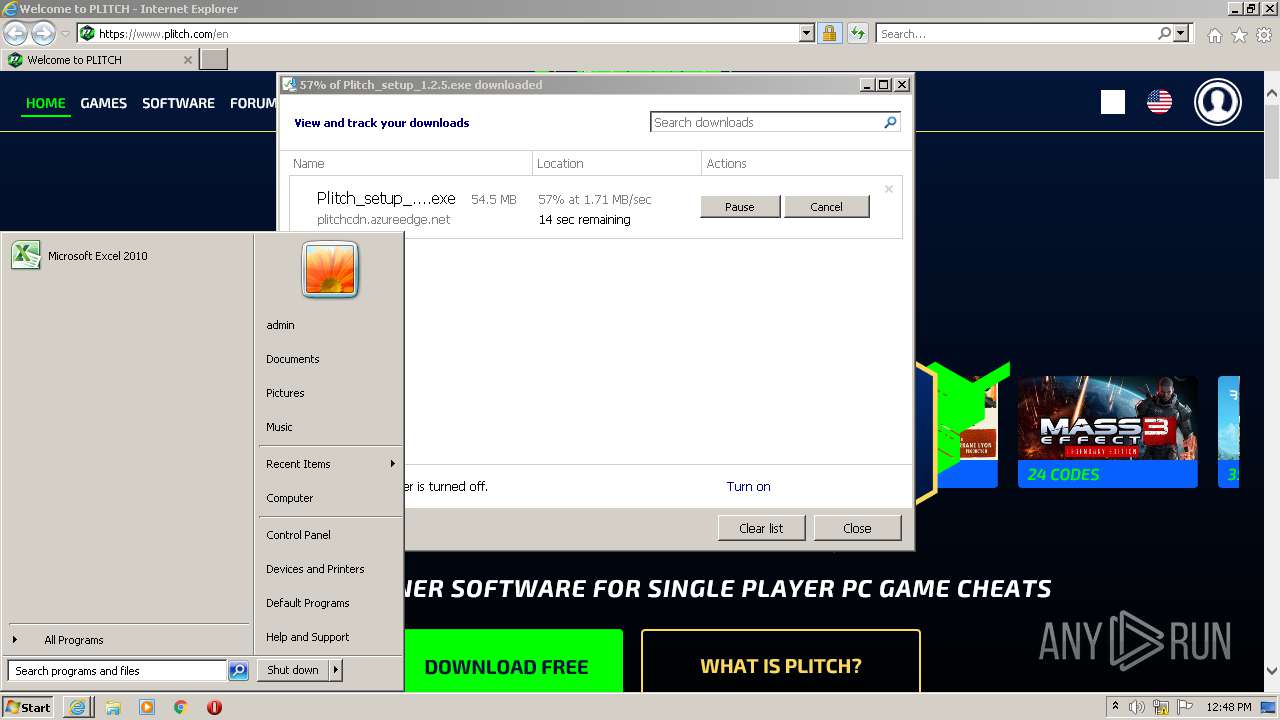This screenshot has height=720, width=1280.
Task: Expand All Programs in Start menu
Action: coord(73,640)
